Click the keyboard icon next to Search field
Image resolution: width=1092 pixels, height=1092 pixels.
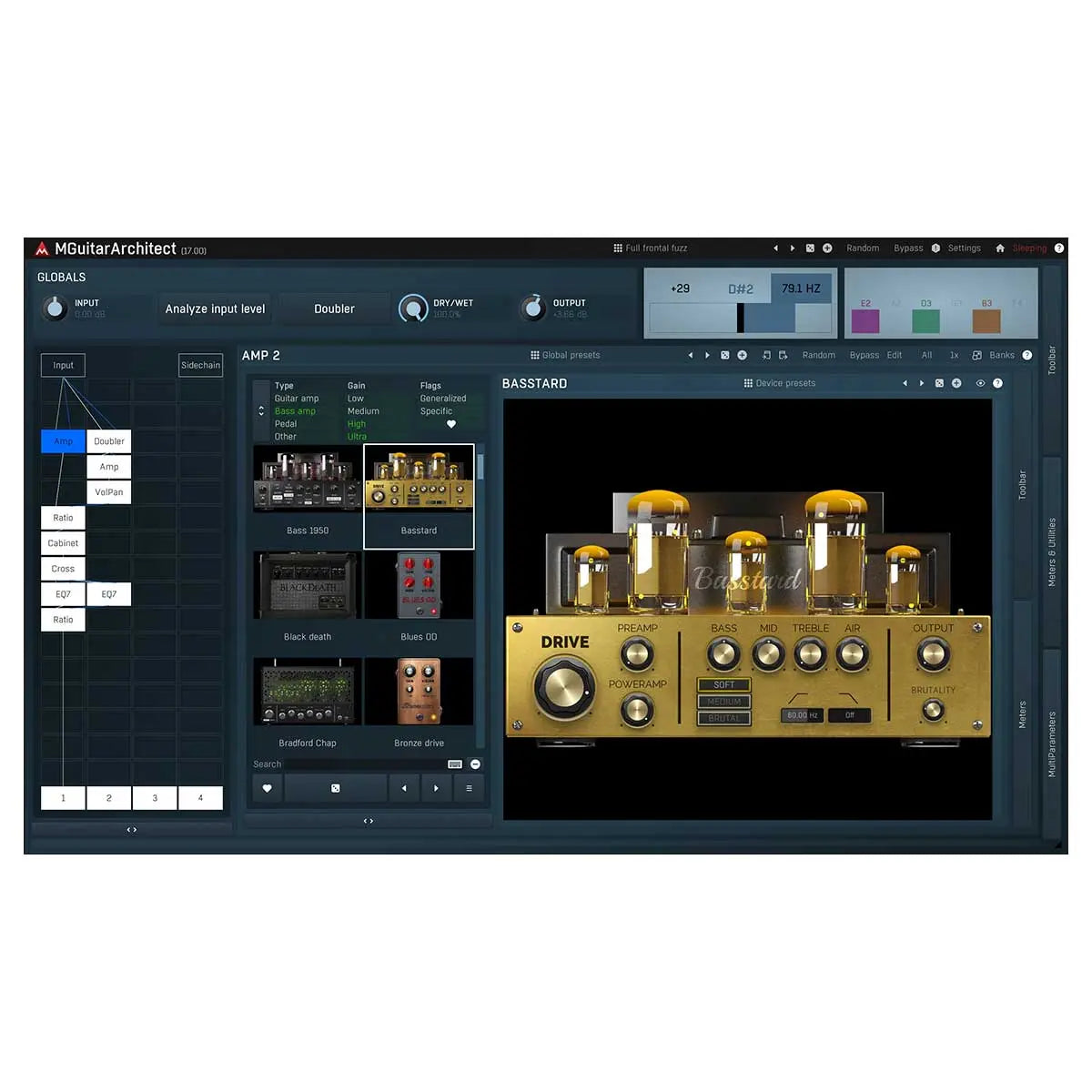pyautogui.click(x=455, y=764)
